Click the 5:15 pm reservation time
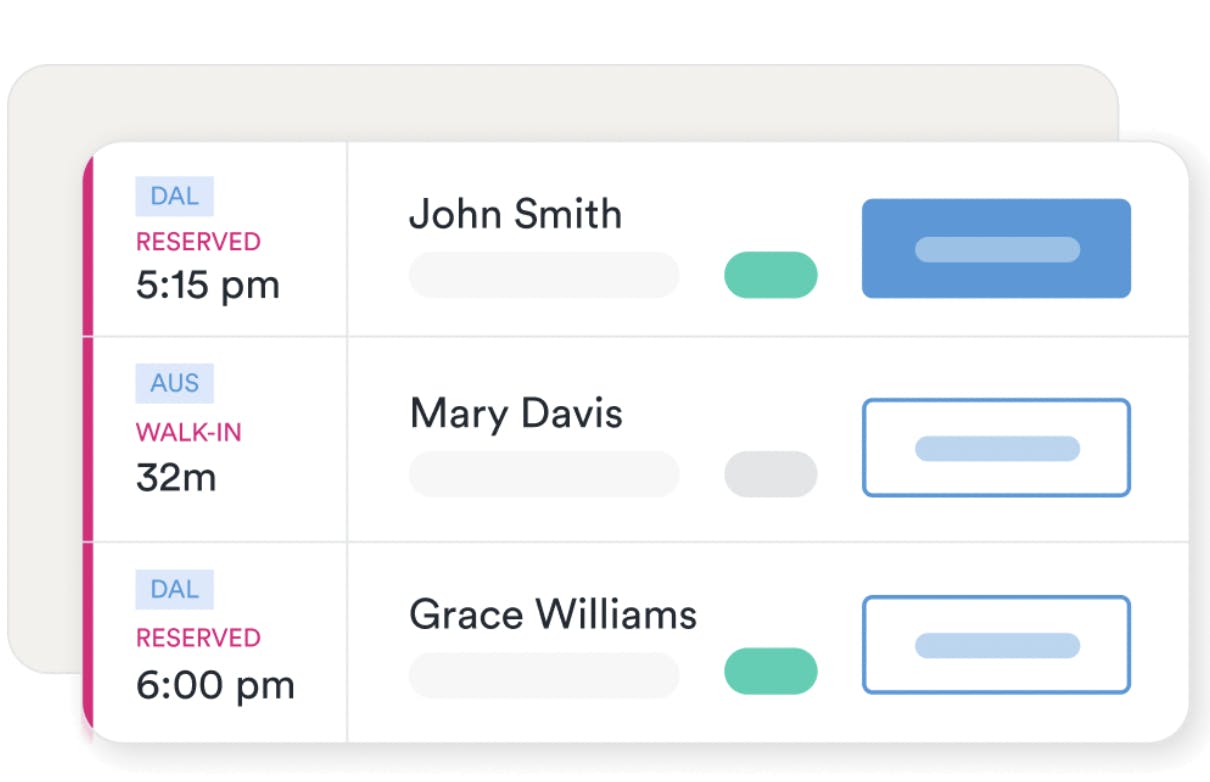The image size is (1210, 782). tap(207, 286)
